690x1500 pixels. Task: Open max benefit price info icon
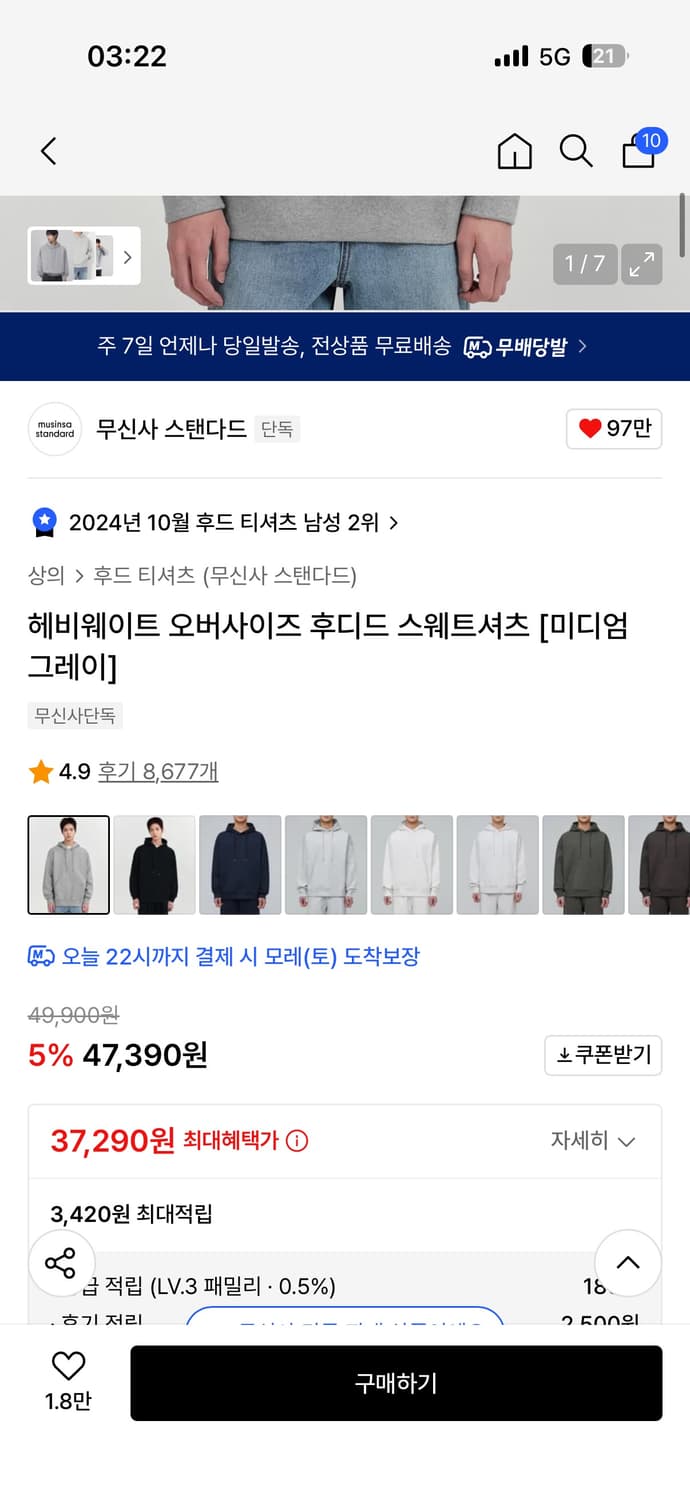tap(297, 1141)
